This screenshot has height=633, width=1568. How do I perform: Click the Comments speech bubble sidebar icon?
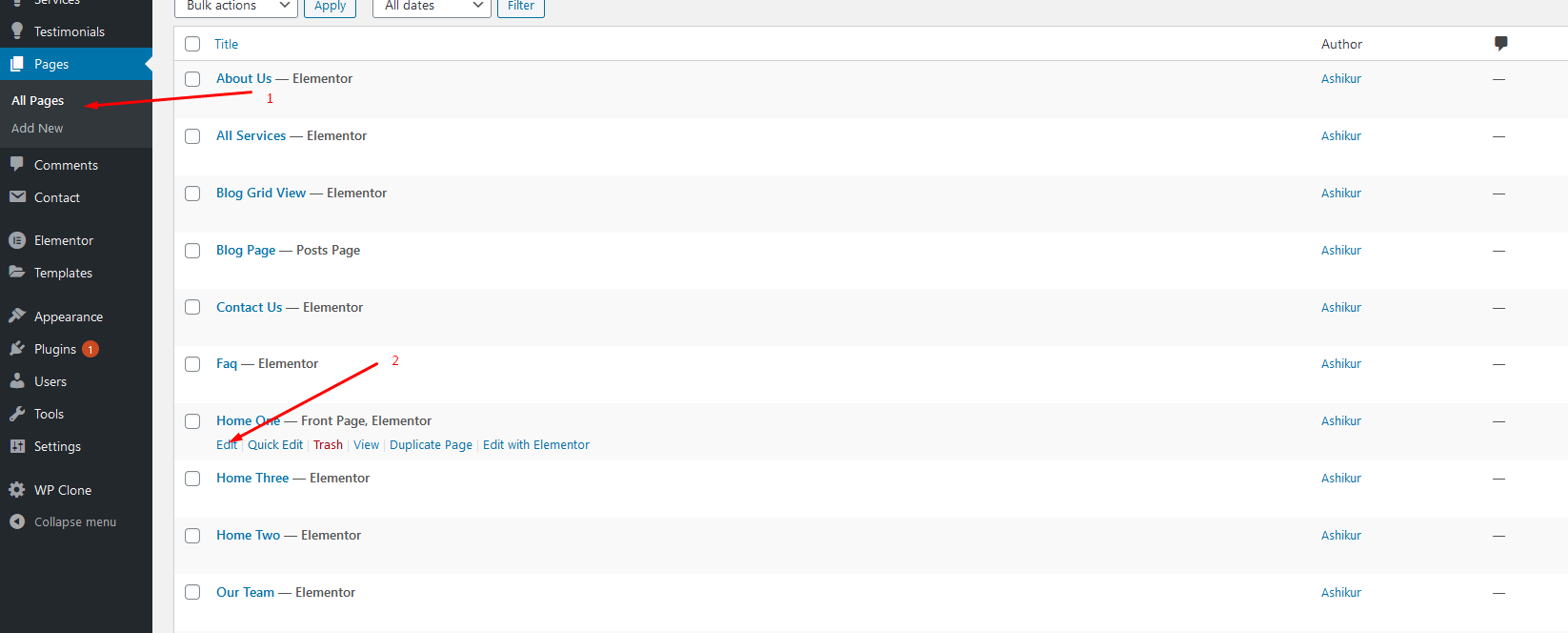point(17,164)
